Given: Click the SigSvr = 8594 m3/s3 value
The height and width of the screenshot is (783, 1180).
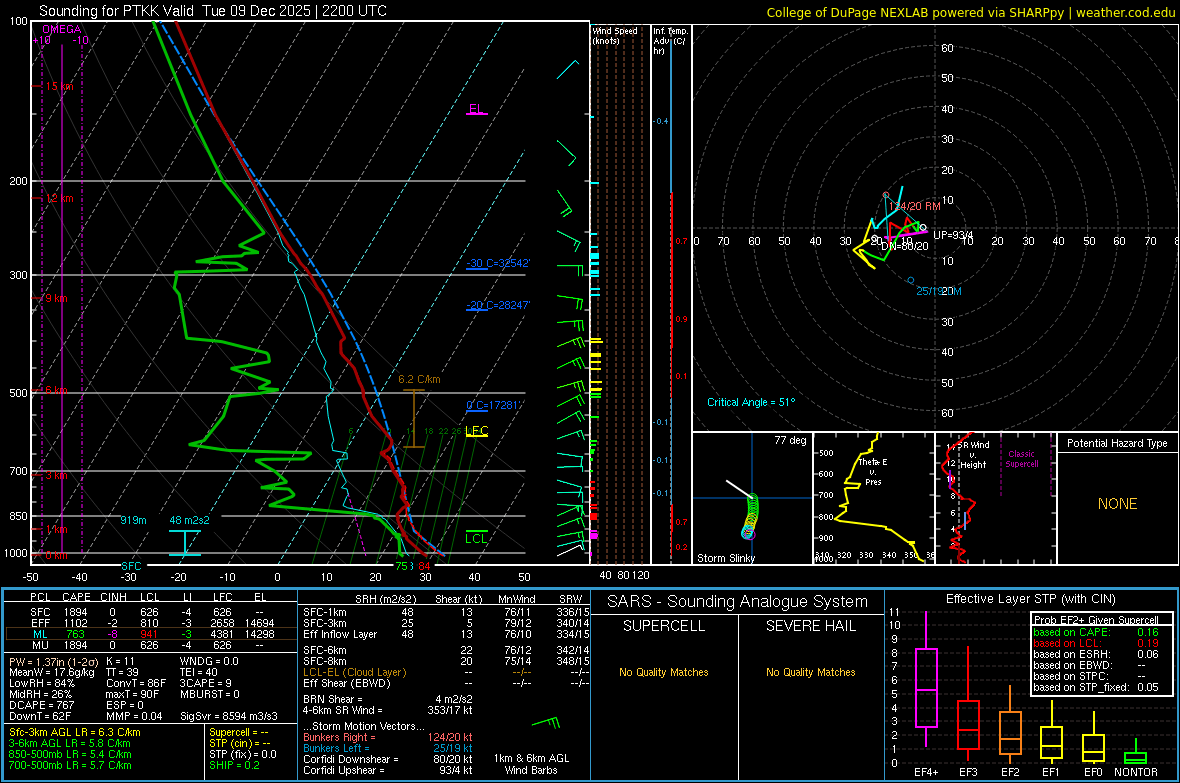Looking at the screenshot, I should coord(229,716).
